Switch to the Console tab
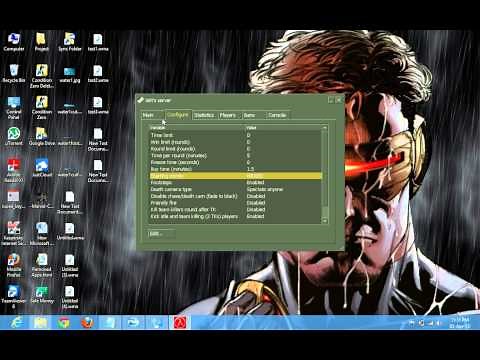This screenshot has width=480, height=360. 277,115
